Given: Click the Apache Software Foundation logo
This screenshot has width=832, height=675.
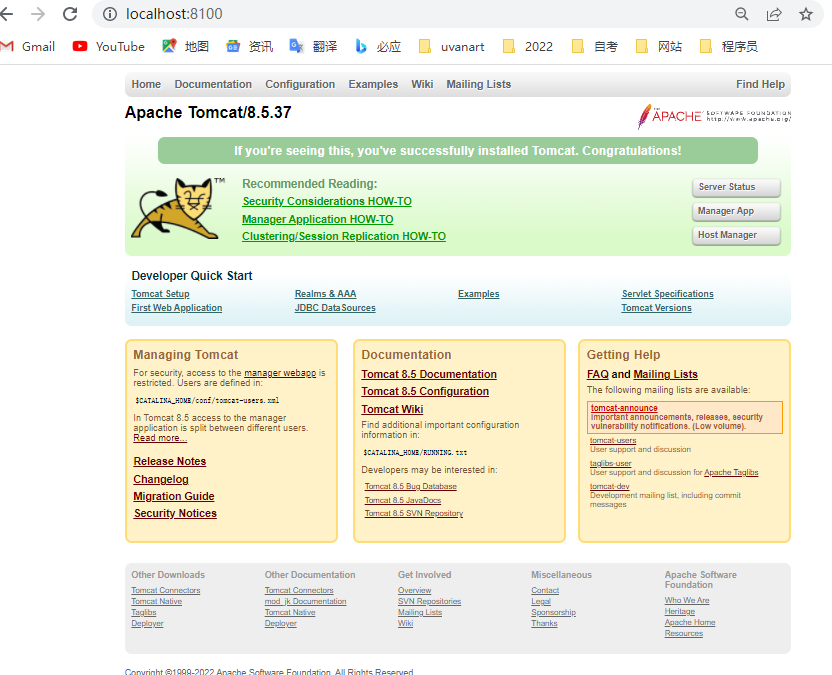Looking at the screenshot, I should (714, 116).
